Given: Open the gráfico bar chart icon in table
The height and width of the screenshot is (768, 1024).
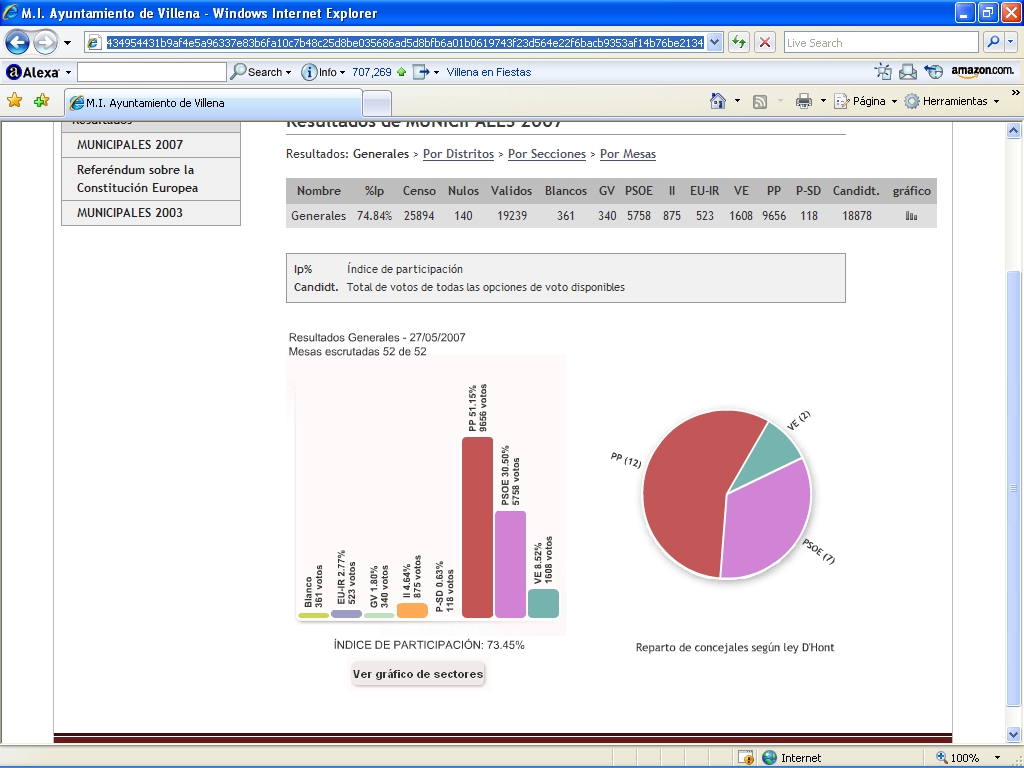Looking at the screenshot, I should [x=911, y=216].
